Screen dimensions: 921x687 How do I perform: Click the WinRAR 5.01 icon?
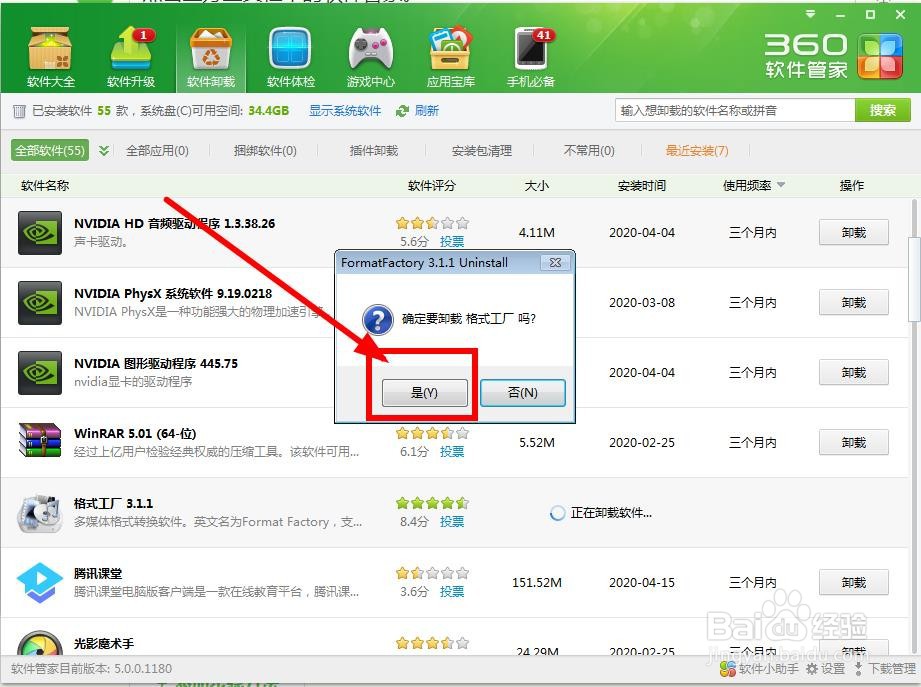pyautogui.click(x=40, y=440)
